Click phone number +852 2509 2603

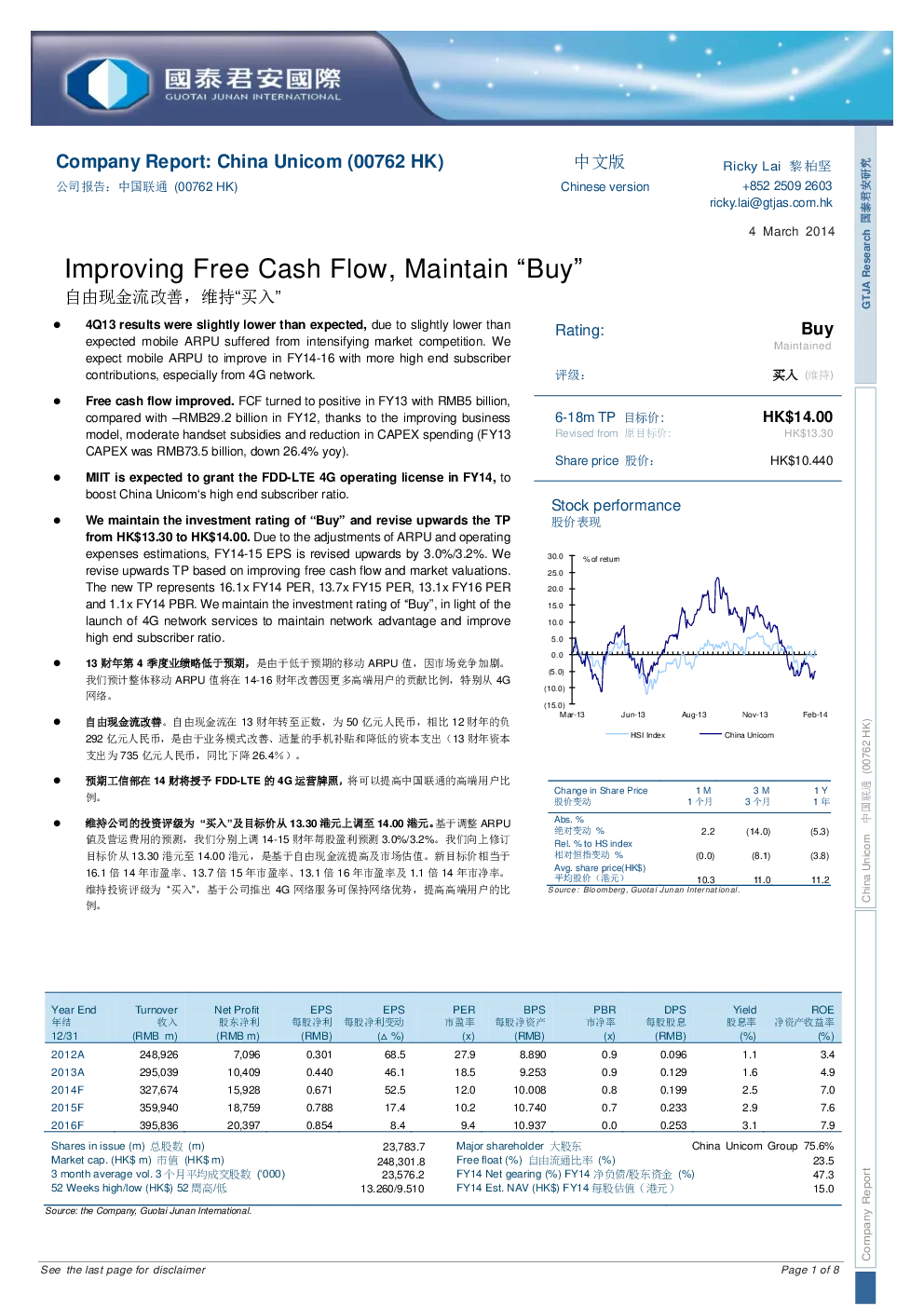tap(787, 185)
